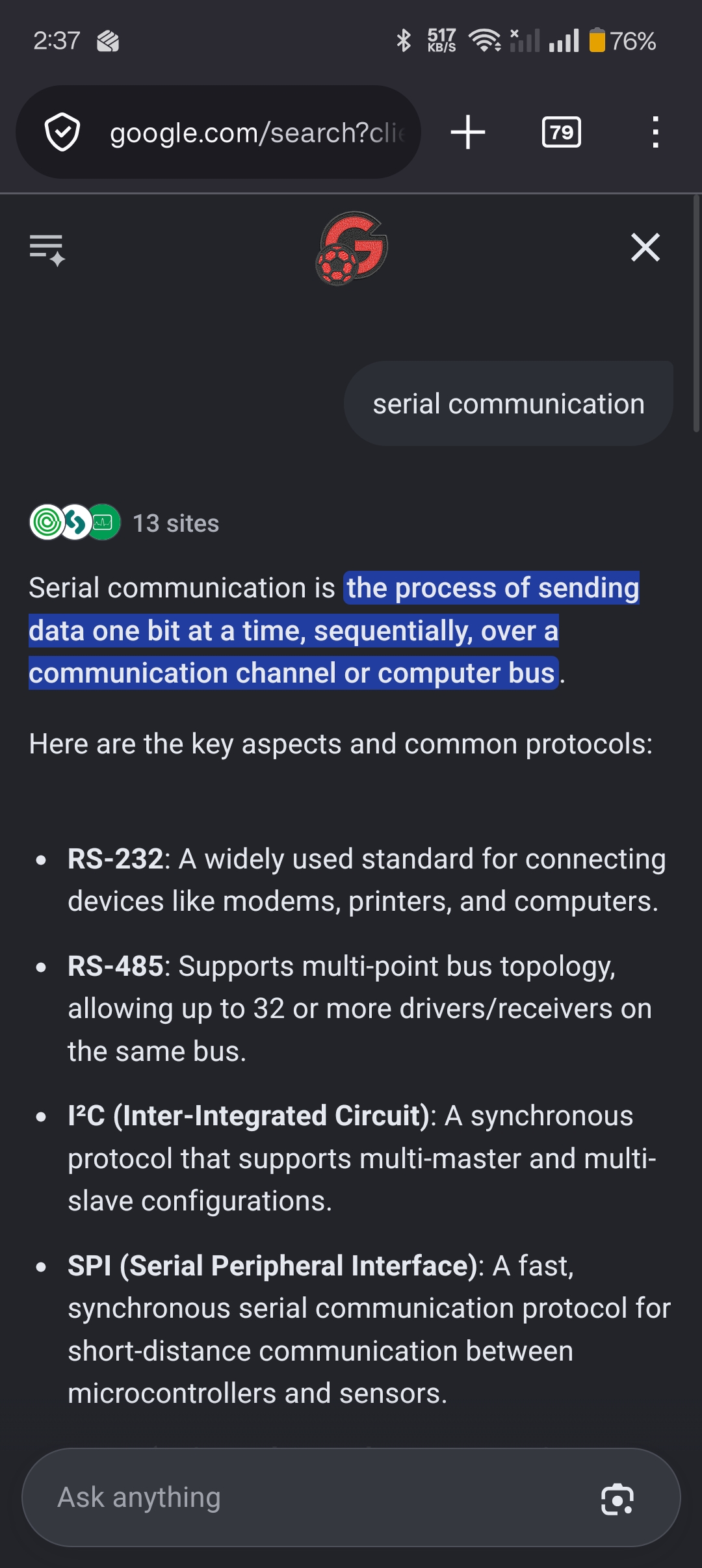Tap the Google soccer doodle logo
The width and height of the screenshot is (702, 1568).
pyautogui.click(x=352, y=248)
